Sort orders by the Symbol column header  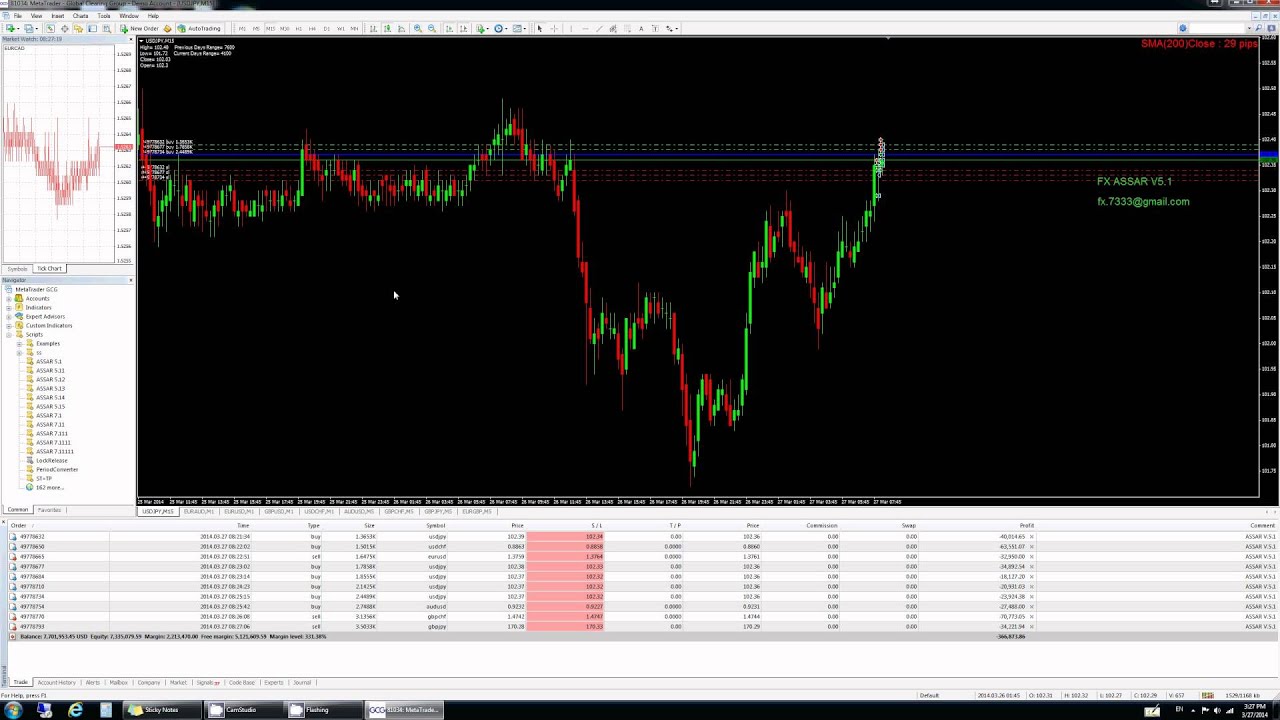click(435, 525)
